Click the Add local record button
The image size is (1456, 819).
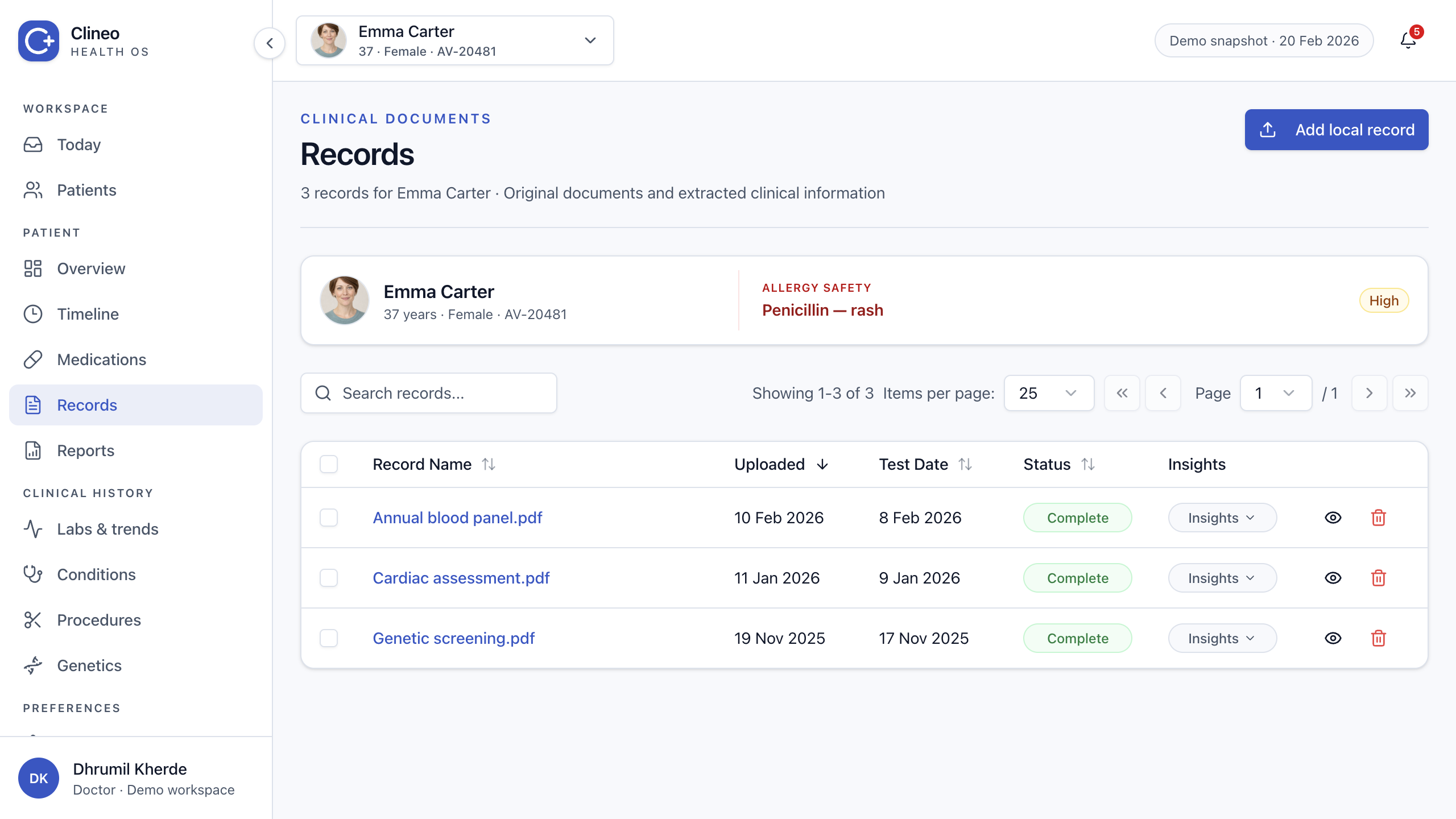coord(1337,130)
